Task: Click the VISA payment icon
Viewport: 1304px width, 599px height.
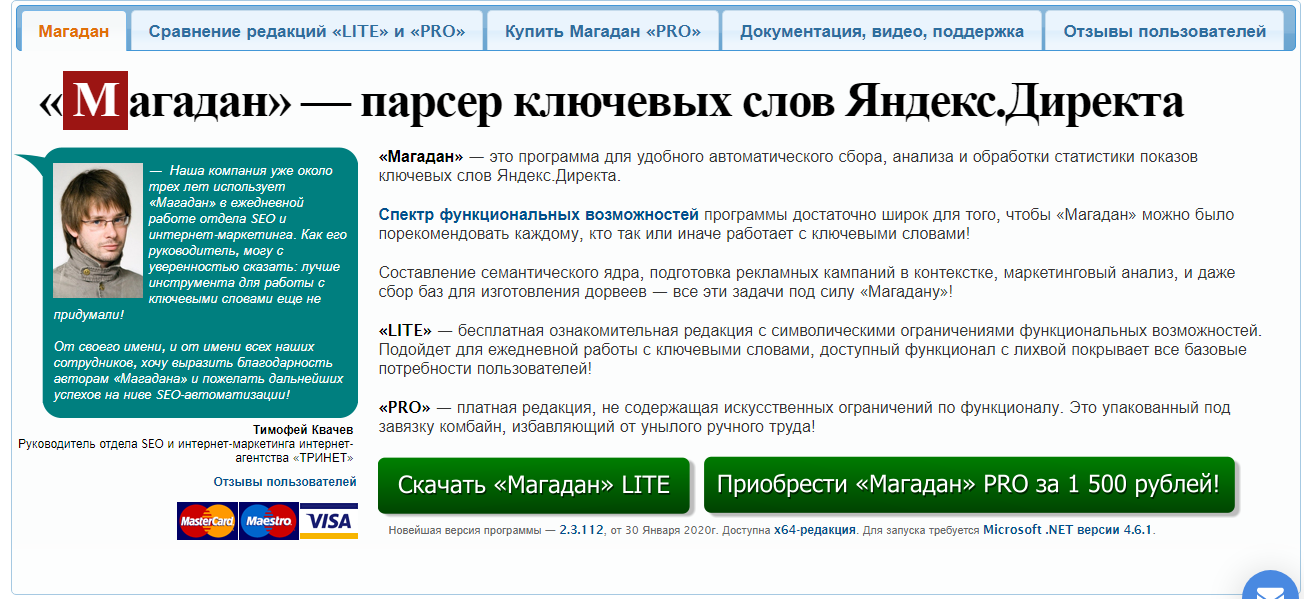Action: (330, 522)
